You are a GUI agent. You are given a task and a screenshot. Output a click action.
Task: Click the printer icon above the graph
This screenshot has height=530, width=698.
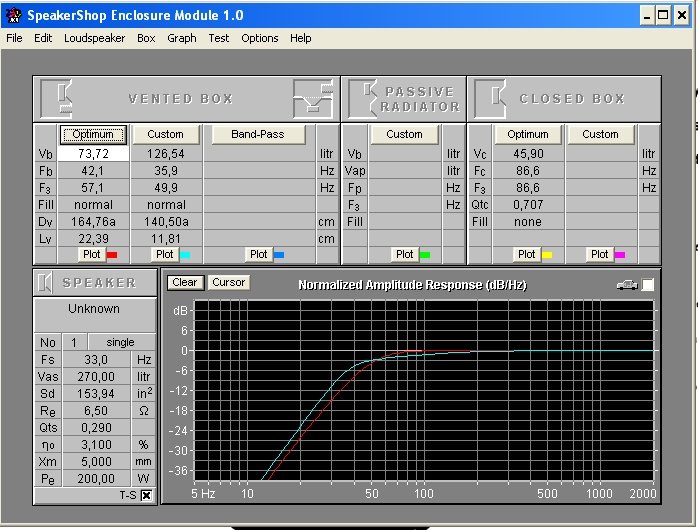627,285
